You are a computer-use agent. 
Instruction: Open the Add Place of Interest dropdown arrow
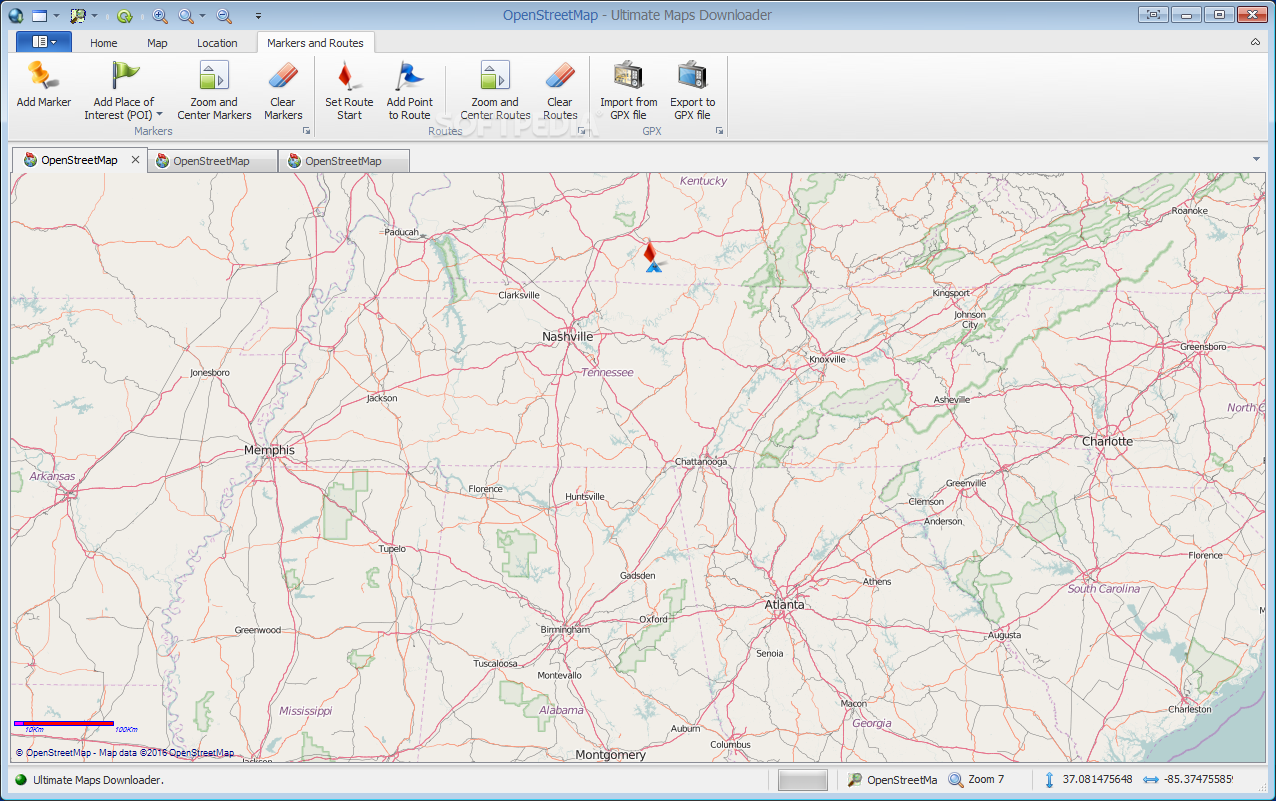click(159, 115)
